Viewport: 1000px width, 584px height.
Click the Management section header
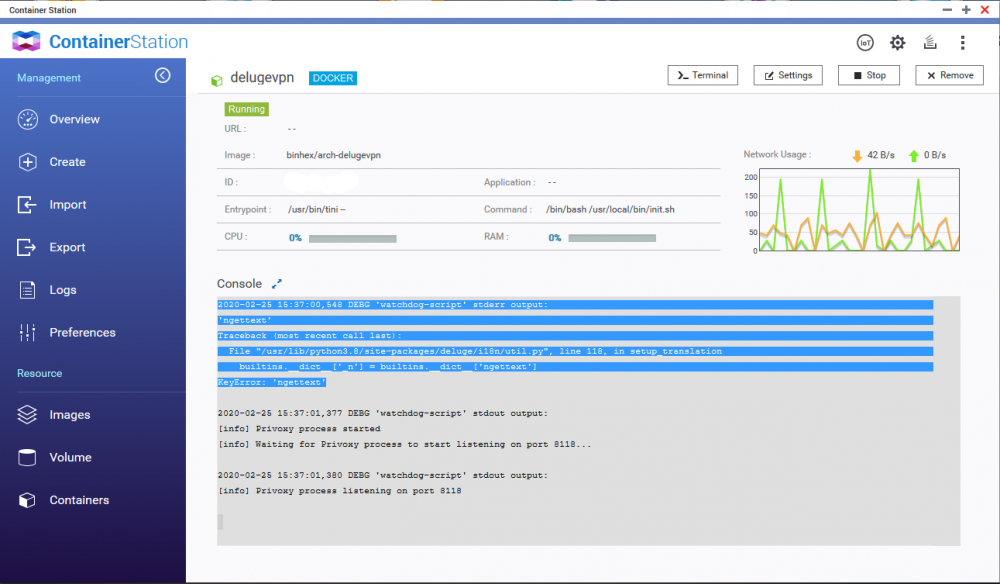coord(49,78)
